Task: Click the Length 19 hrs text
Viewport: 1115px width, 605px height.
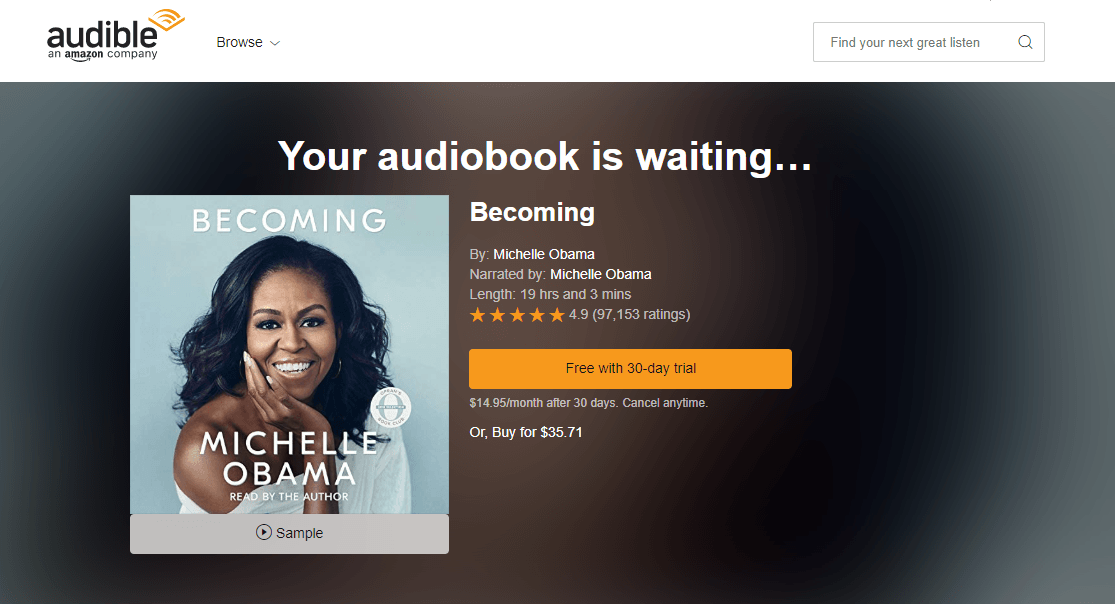Action: coord(550,294)
